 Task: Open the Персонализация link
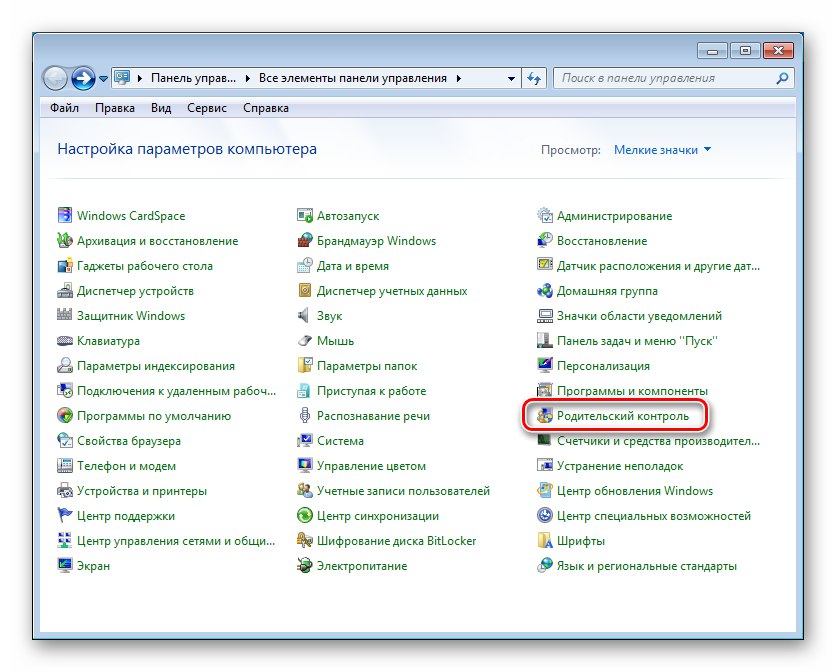[x=603, y=365]
